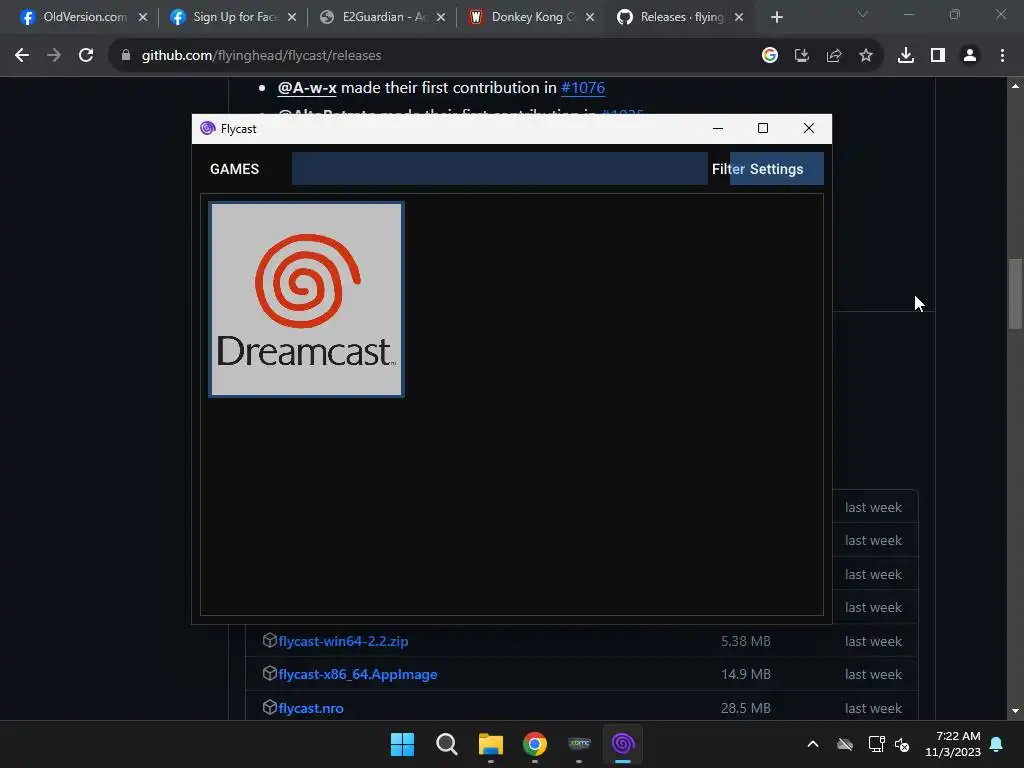Click the OneDrive cloud tray icon

[845, 744]
